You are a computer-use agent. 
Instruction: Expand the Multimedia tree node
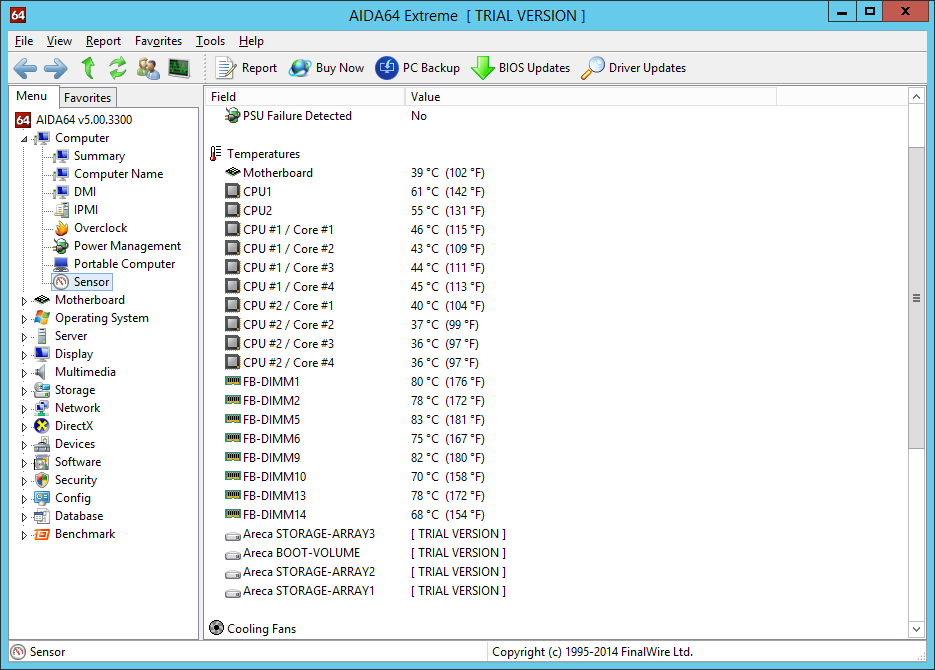click(24, 373)
